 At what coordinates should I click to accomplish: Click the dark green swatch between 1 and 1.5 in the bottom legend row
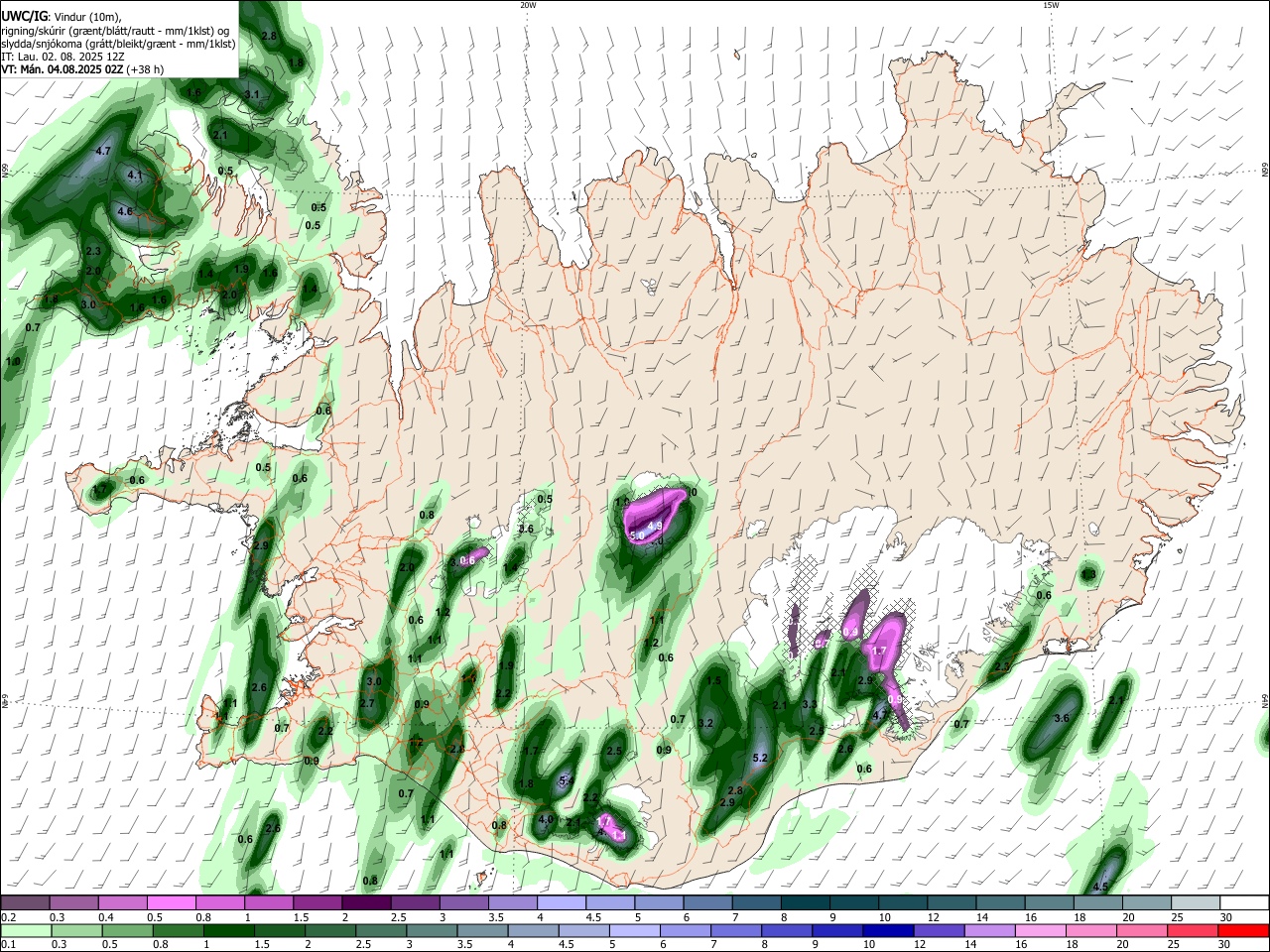(x=230, y=930)
